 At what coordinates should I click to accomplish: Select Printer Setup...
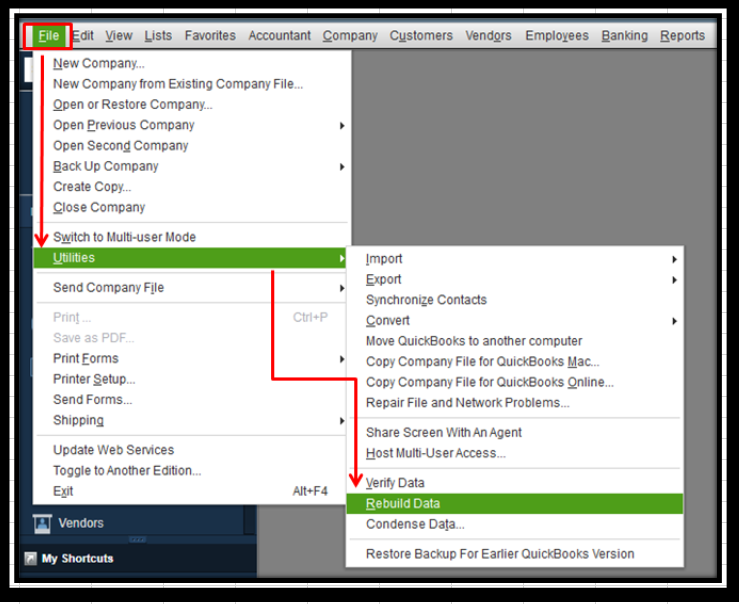[191, 379]
